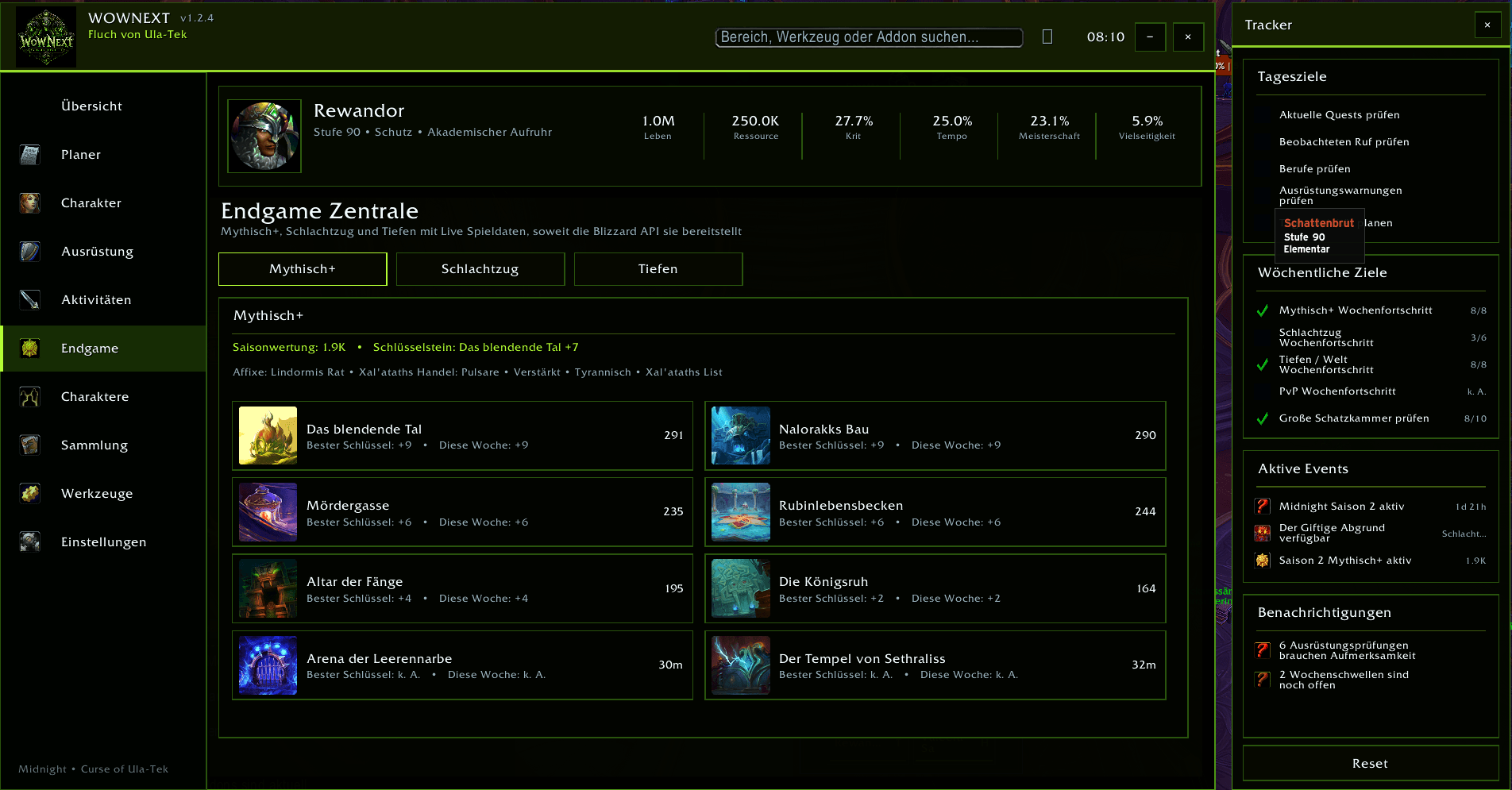This screenshot has height=790, width=1512.
Task: Click the 6 Ausrüstungsprüfungen notification icon
Action: click(x=1263, y=650)
